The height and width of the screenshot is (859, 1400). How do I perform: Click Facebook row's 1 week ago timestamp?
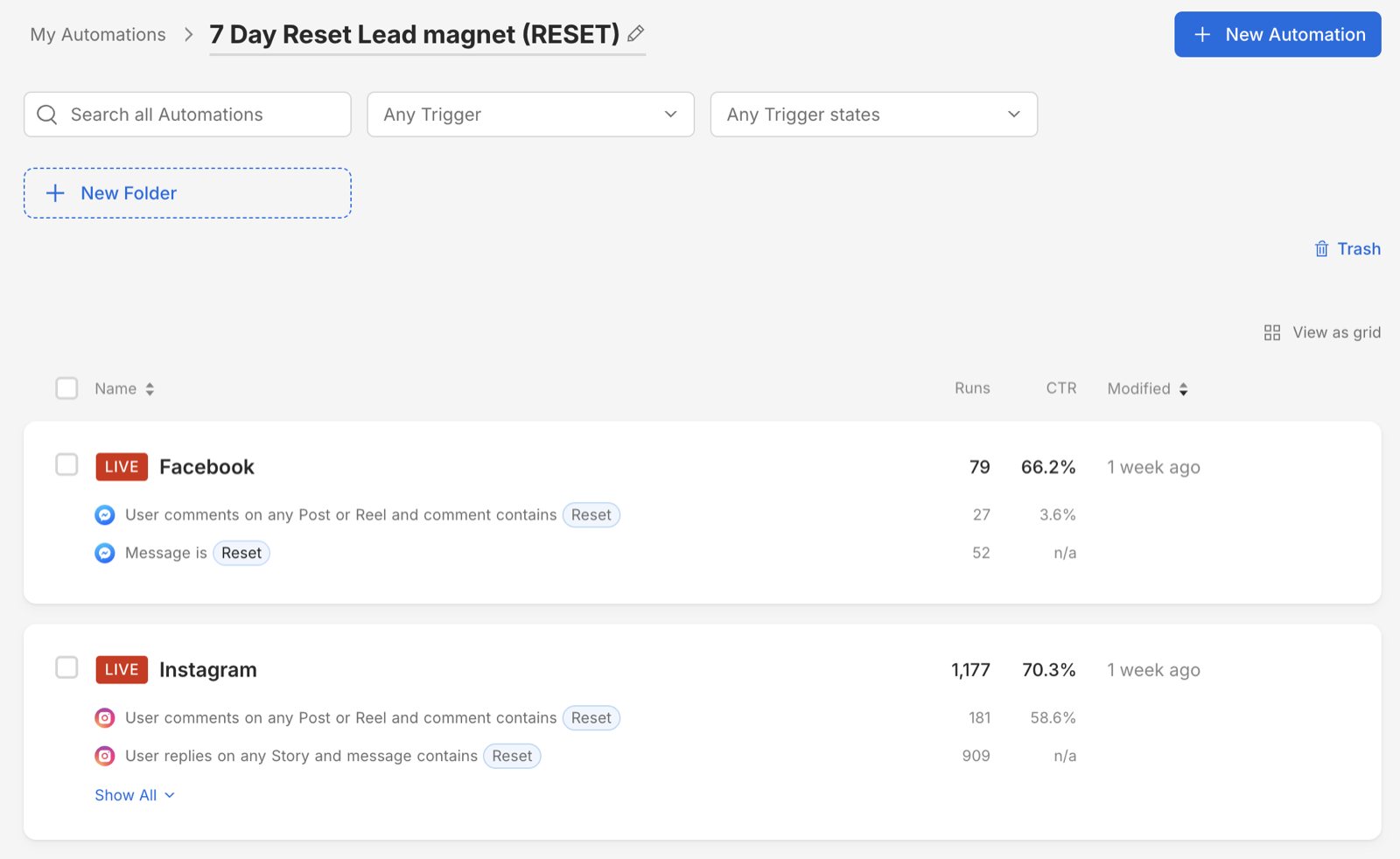(x=1154, y=467)
